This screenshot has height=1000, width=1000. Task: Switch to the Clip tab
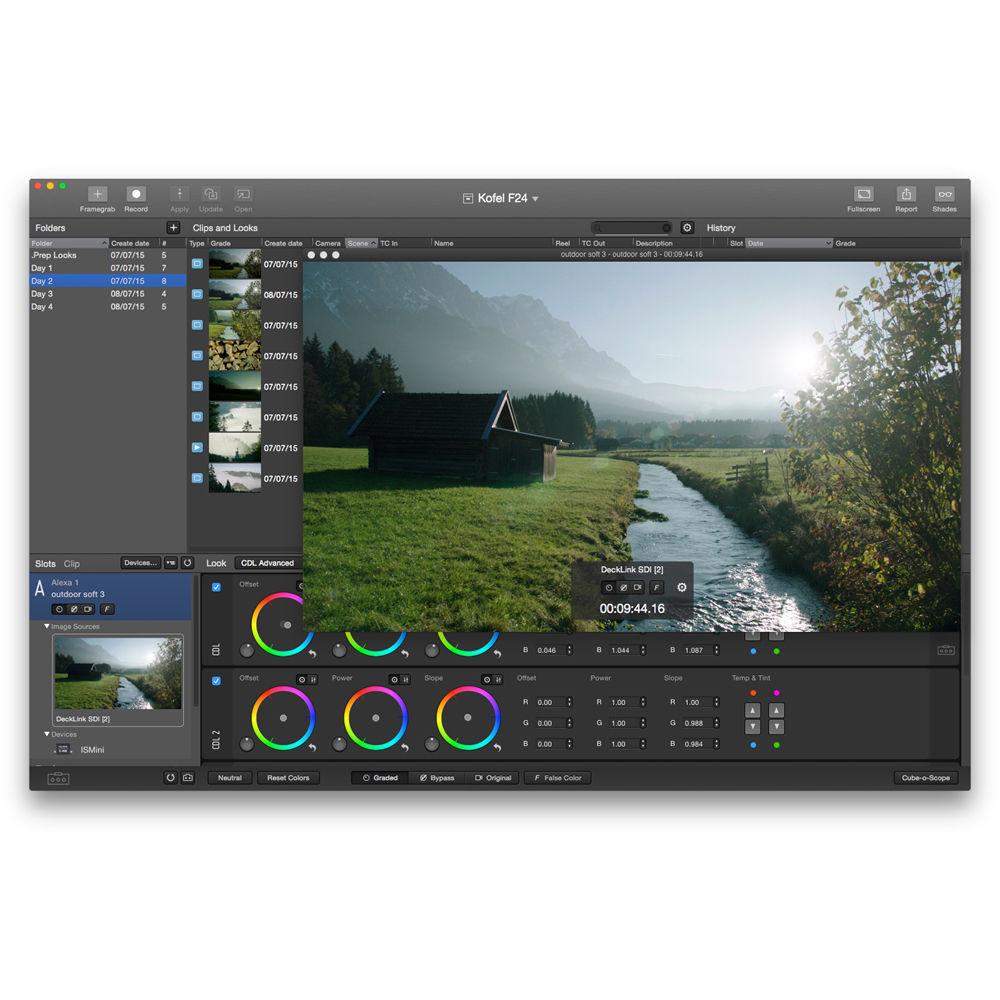pyautogui.click(x=70, y=563)
